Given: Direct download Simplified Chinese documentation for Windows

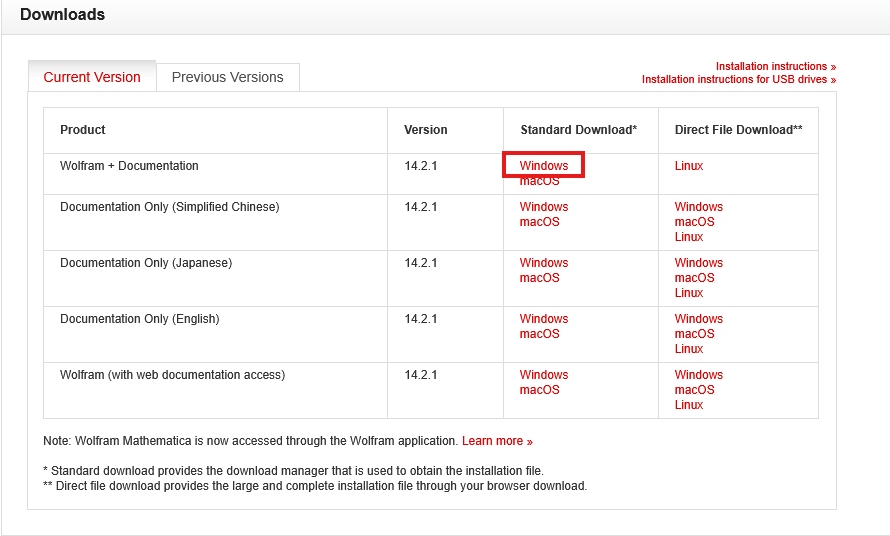Looking at the screenshot, I should click(699, 207).
